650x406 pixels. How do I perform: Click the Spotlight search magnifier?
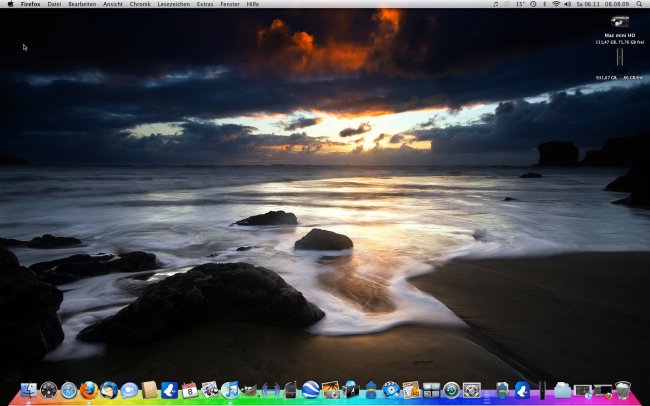[640, 4]
